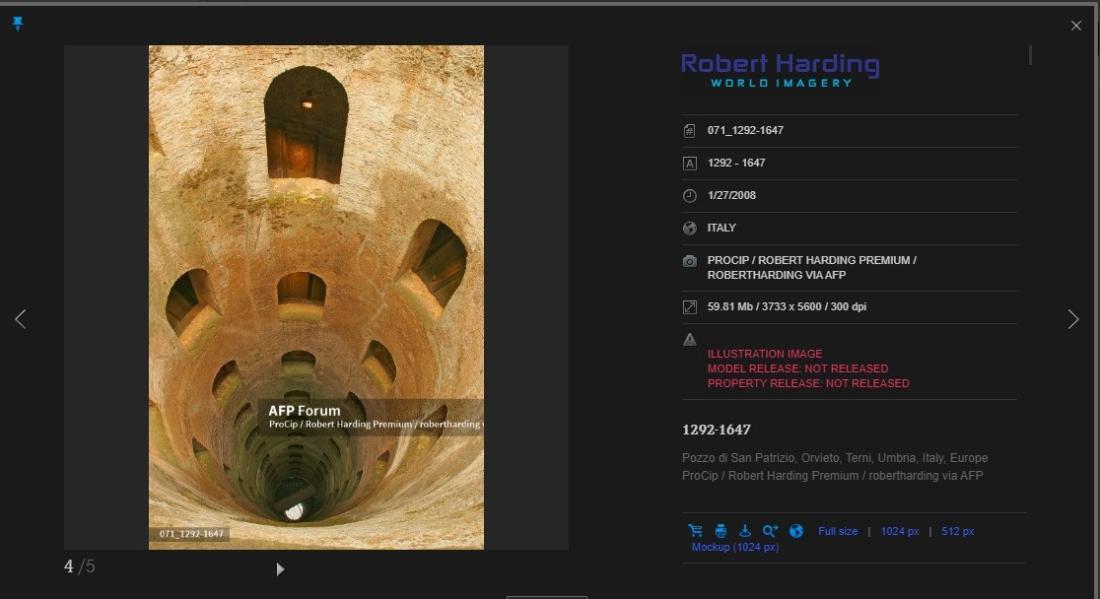This screenshot has width=1100, height=599.
Task: Go to the previous image arrow
Action: [x=20, y=319]
